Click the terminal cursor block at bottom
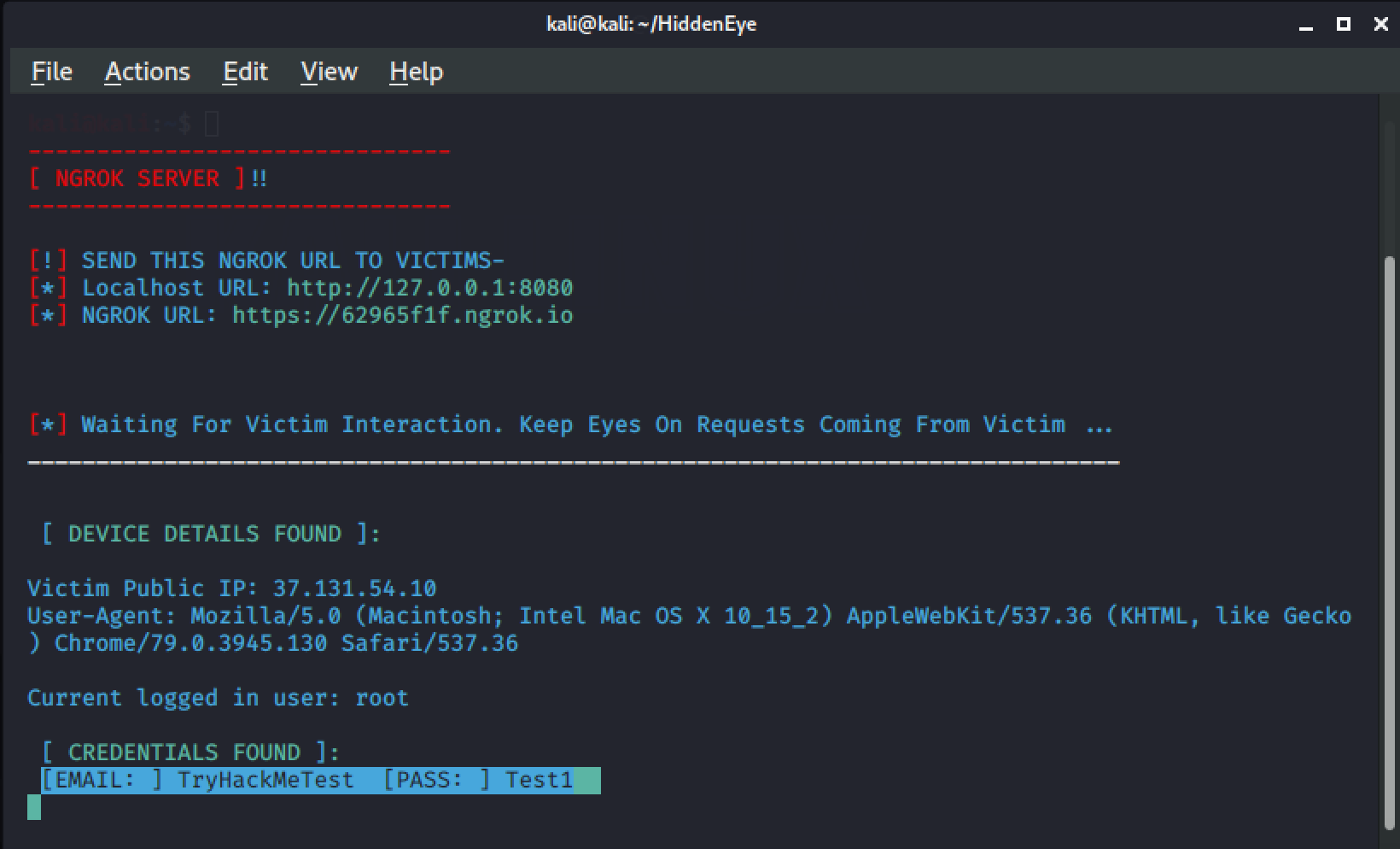This screenshot has width=1400, height=849. [34, 807]
